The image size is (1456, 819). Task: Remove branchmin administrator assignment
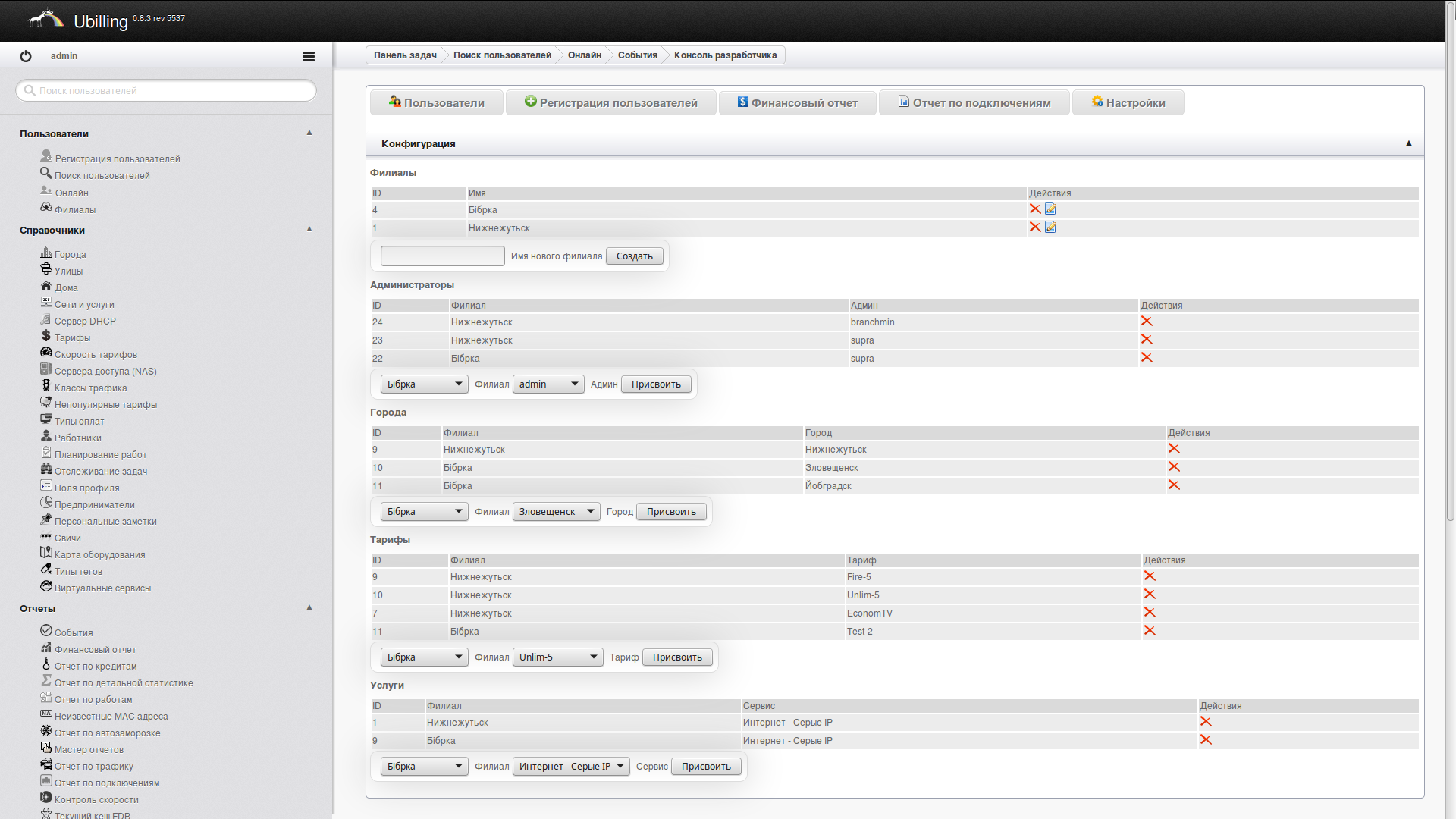(1146, 322)
